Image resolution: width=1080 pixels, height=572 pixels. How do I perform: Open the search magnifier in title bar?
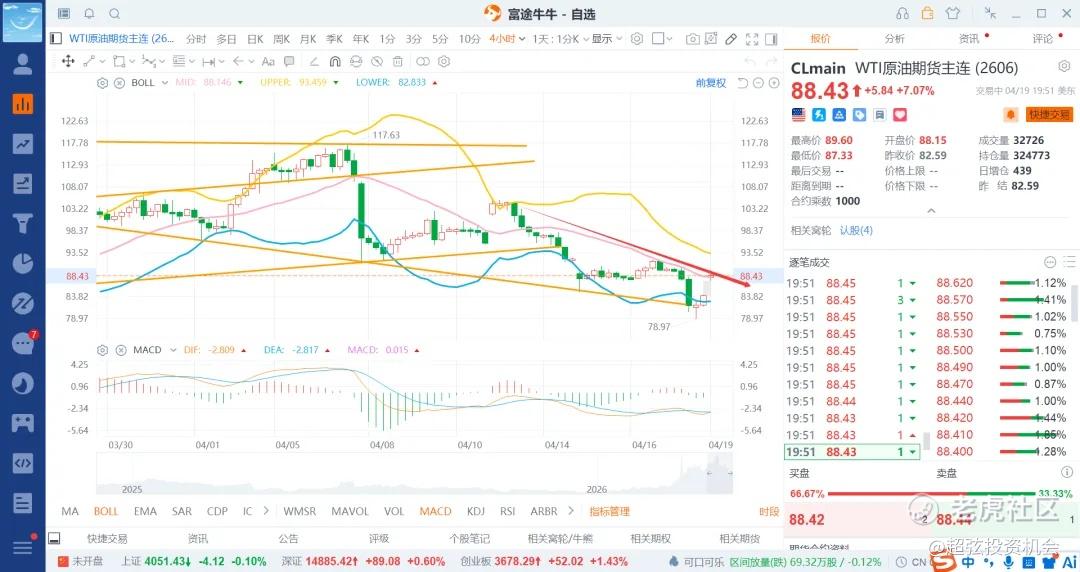114,14
